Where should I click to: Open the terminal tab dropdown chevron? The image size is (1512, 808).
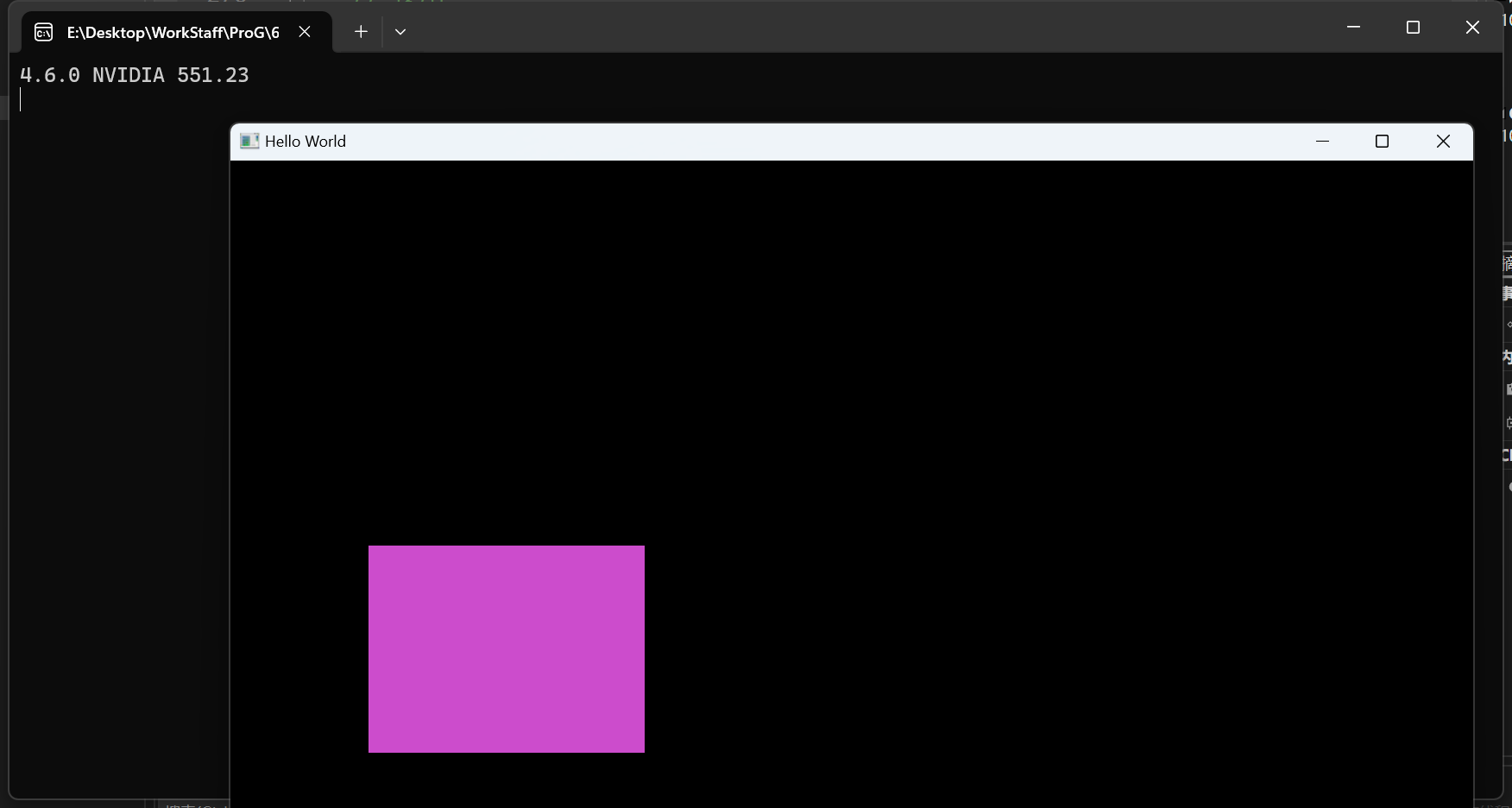pyautogui.click(x=400, y=31)
